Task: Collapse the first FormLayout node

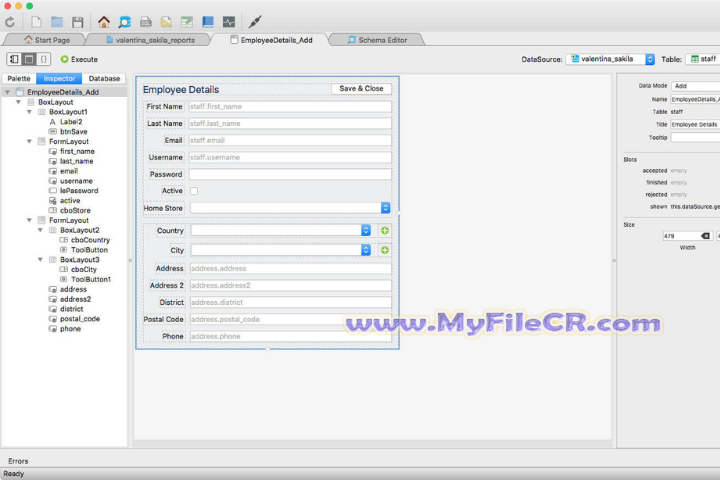Action: pos(29,141)
